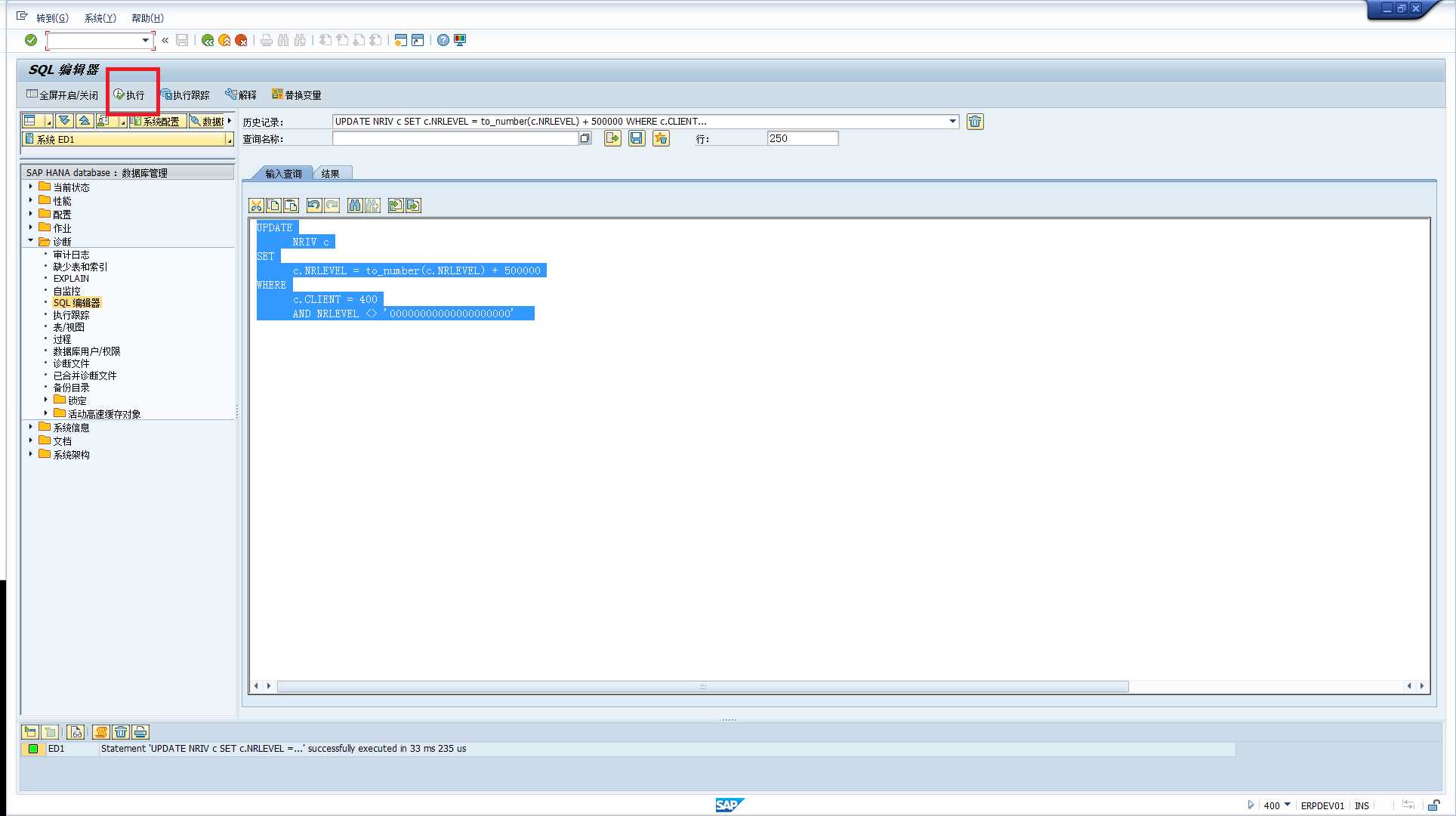The image size is (1456, 816).
Task: Select EXPLAIN in the tree
Action: (x=71, y=279)
